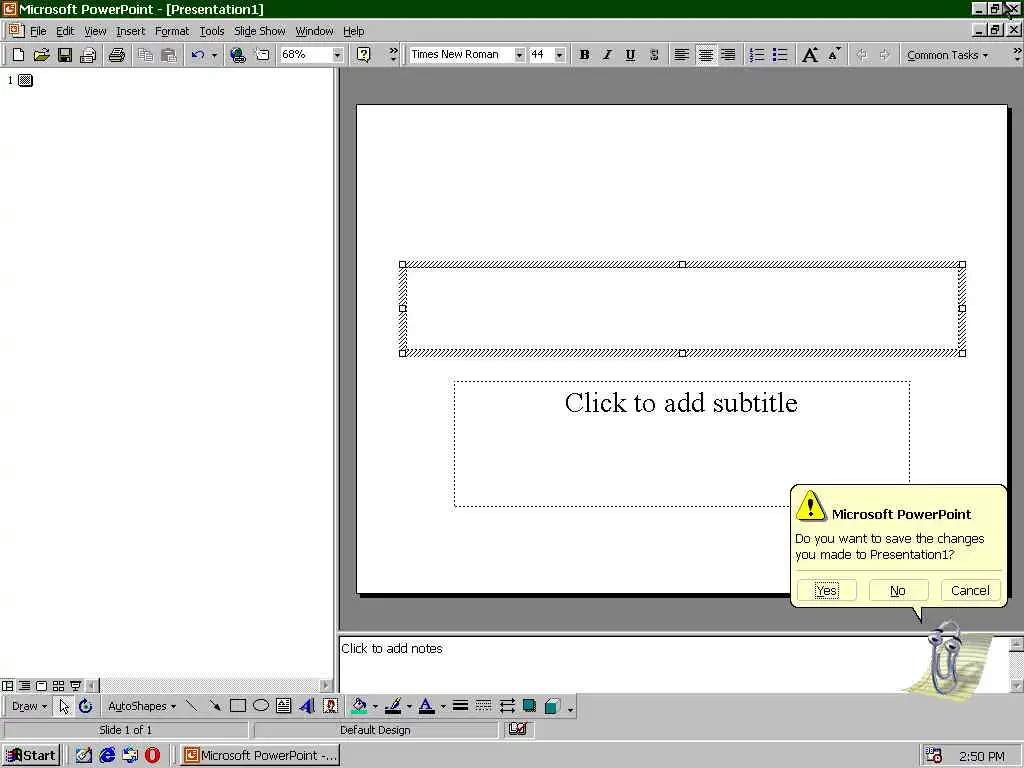Screen dimensions: 1024x768
Task: Expand Line Color dropdown arrow
Action: [x=409, y=706]
